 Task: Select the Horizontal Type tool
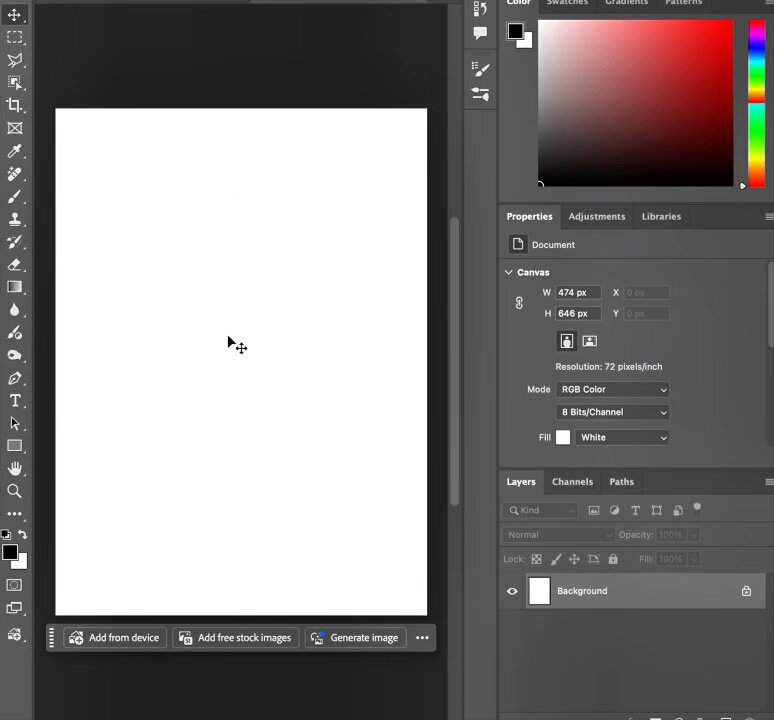(14, 401)
